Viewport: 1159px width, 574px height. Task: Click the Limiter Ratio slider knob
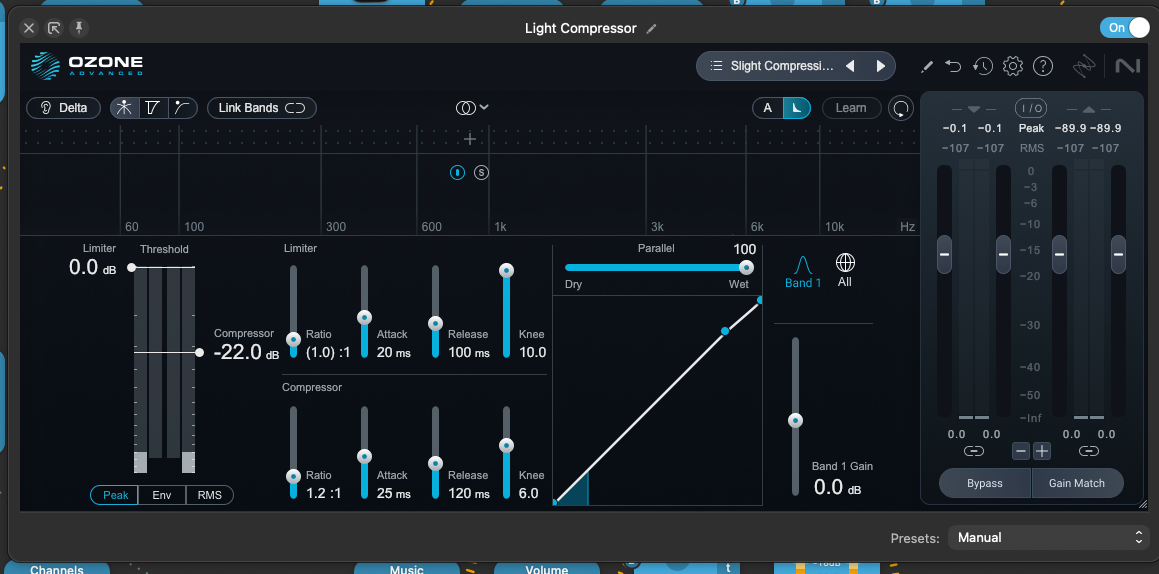(x=293, y=340)
